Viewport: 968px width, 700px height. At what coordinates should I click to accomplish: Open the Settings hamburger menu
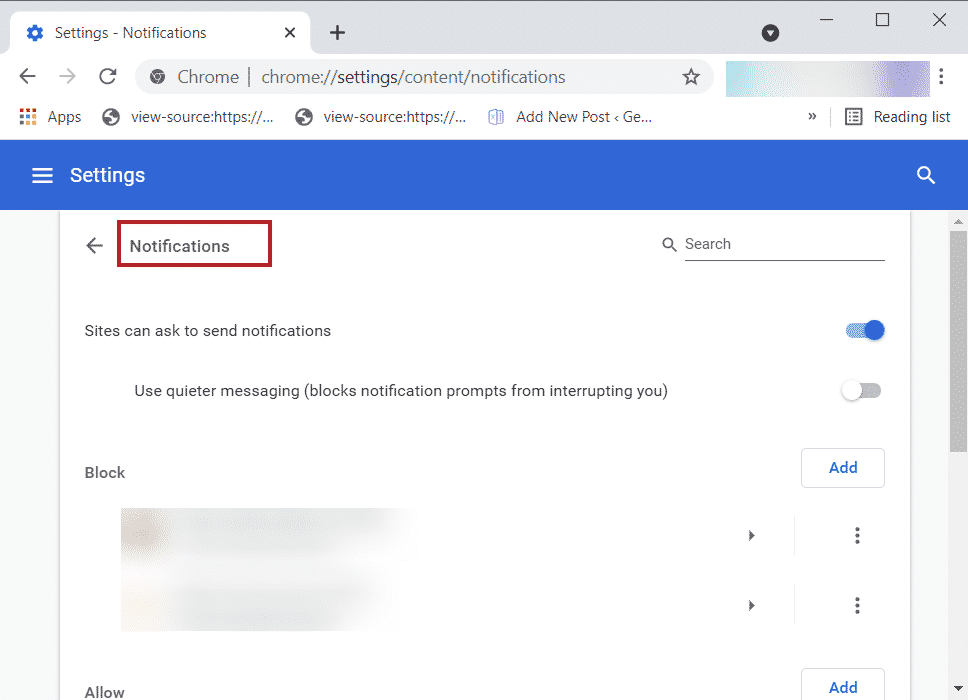pos(42,175)
